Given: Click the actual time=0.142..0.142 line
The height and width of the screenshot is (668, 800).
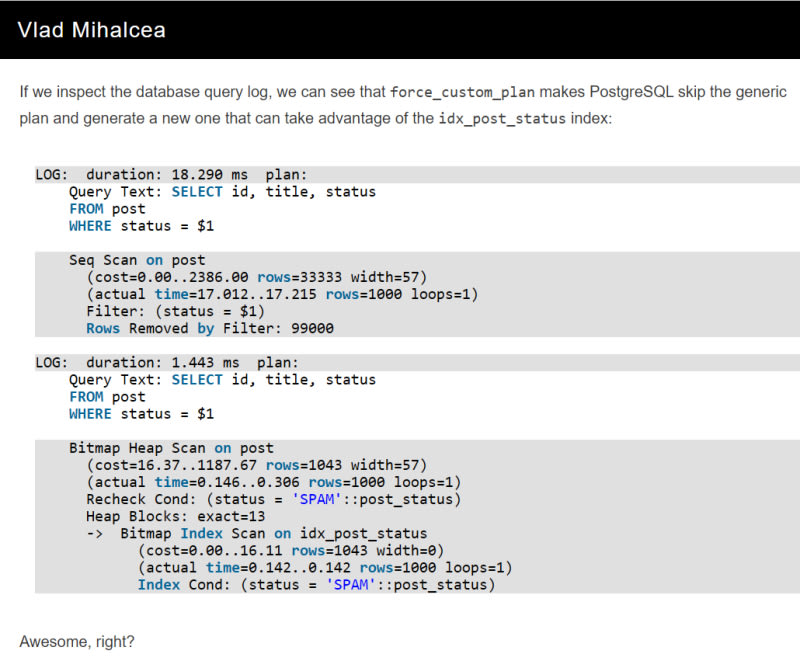Looking at the screenshot, I should [x=324, y=567].
